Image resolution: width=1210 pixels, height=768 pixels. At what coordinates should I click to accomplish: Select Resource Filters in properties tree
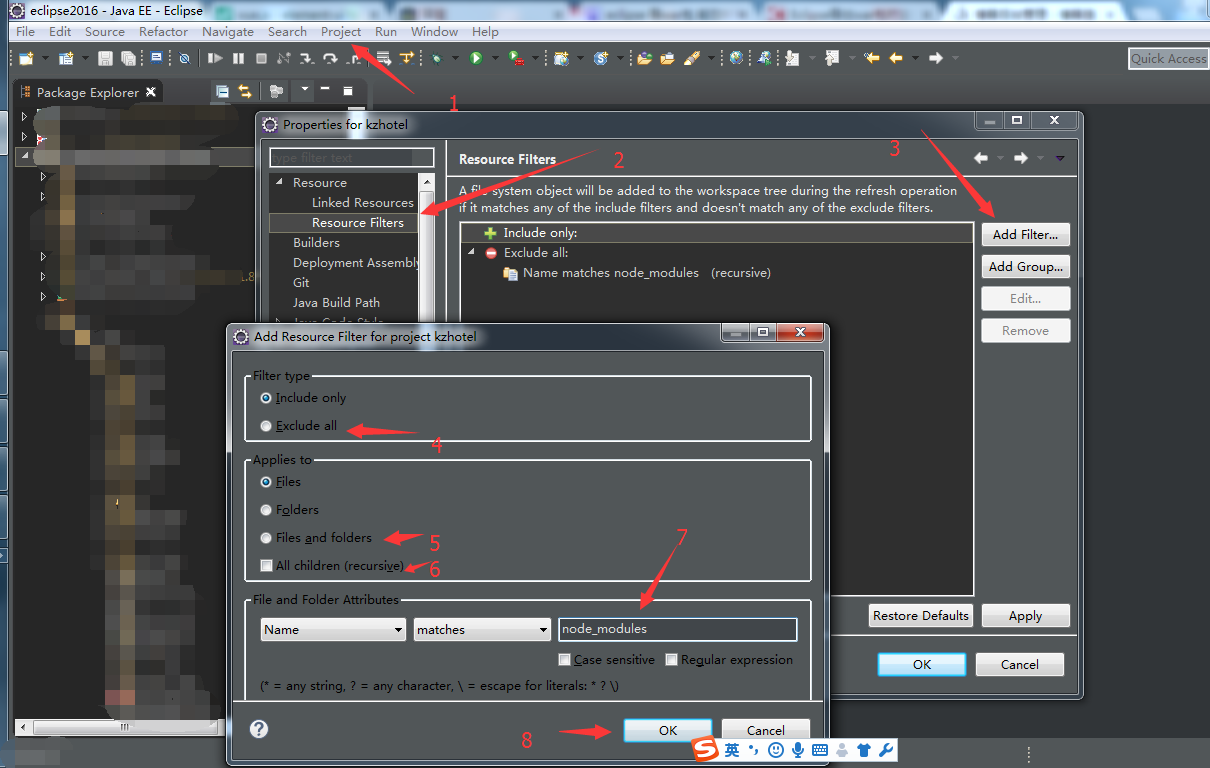point(358,222)
